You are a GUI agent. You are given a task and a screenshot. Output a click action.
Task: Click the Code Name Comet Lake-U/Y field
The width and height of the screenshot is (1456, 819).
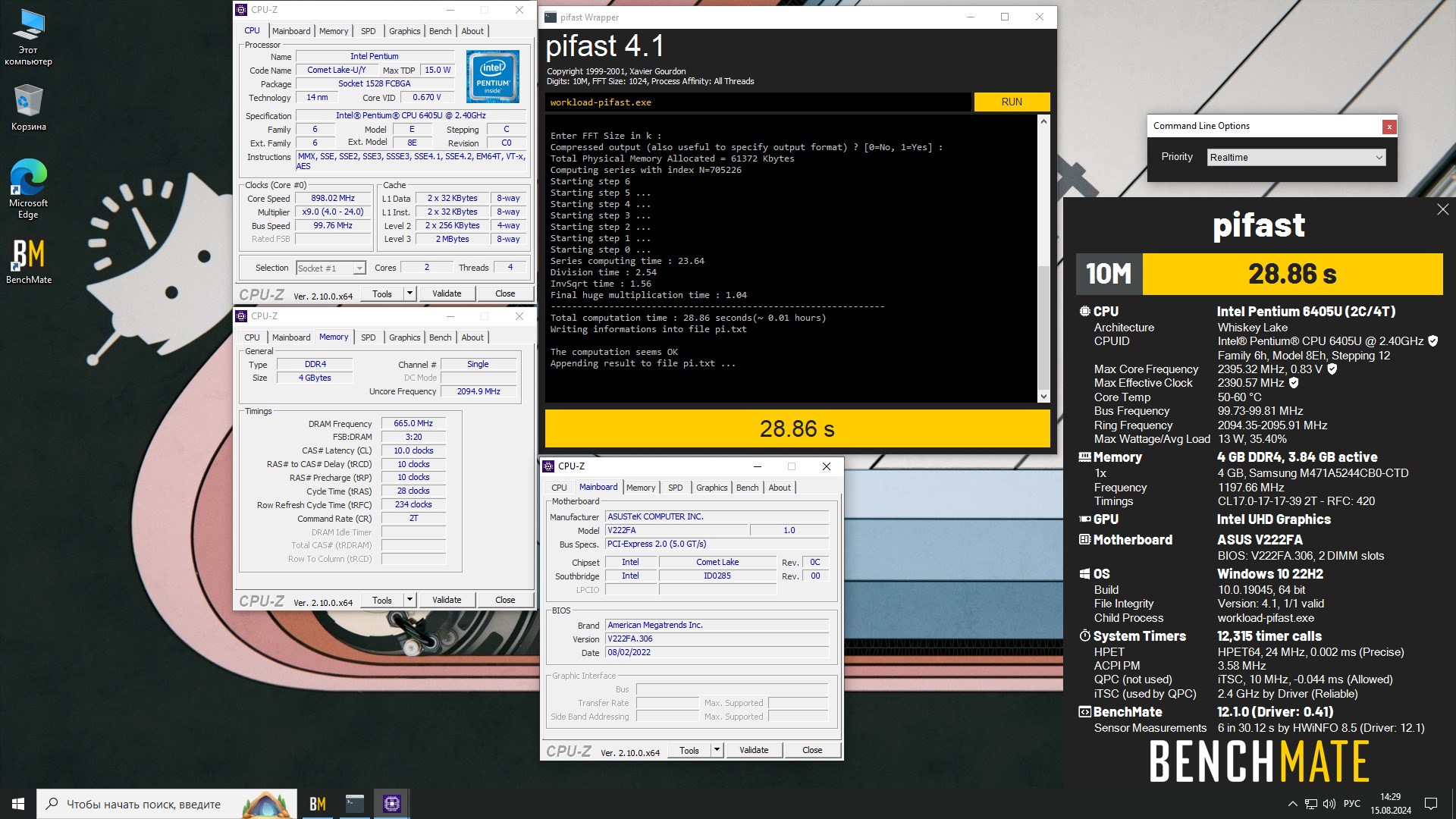tap(336, 70)
